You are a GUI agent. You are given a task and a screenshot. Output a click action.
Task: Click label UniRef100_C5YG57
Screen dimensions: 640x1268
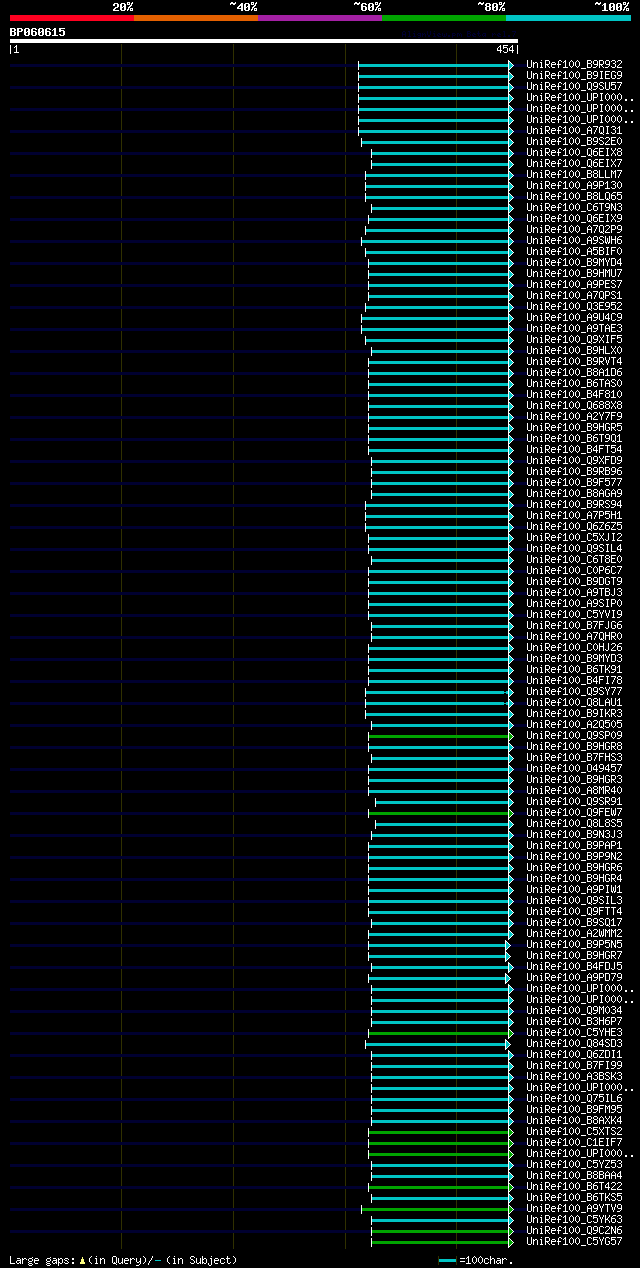574,1241
